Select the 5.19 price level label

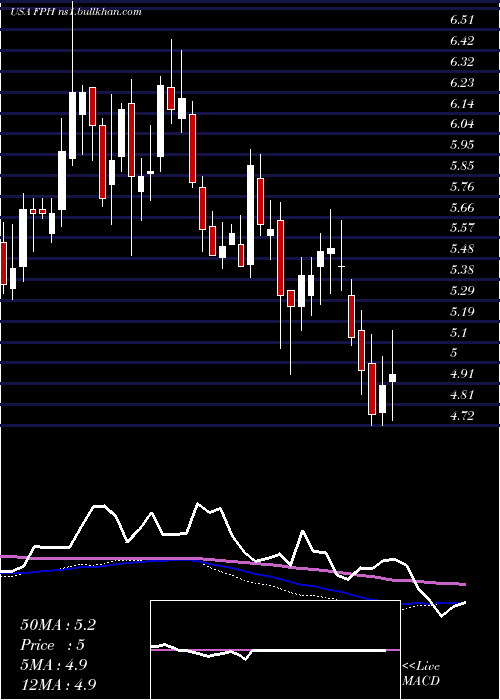coord(462,312)
